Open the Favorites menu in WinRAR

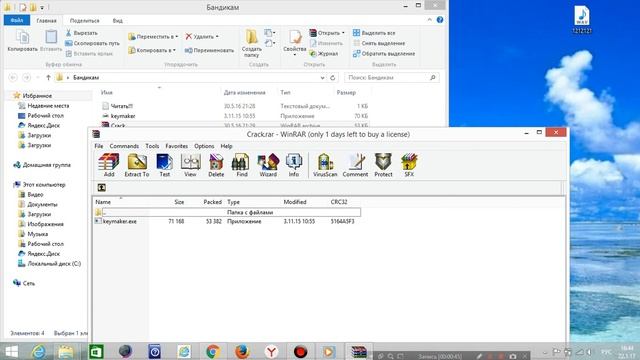point(176,146)
